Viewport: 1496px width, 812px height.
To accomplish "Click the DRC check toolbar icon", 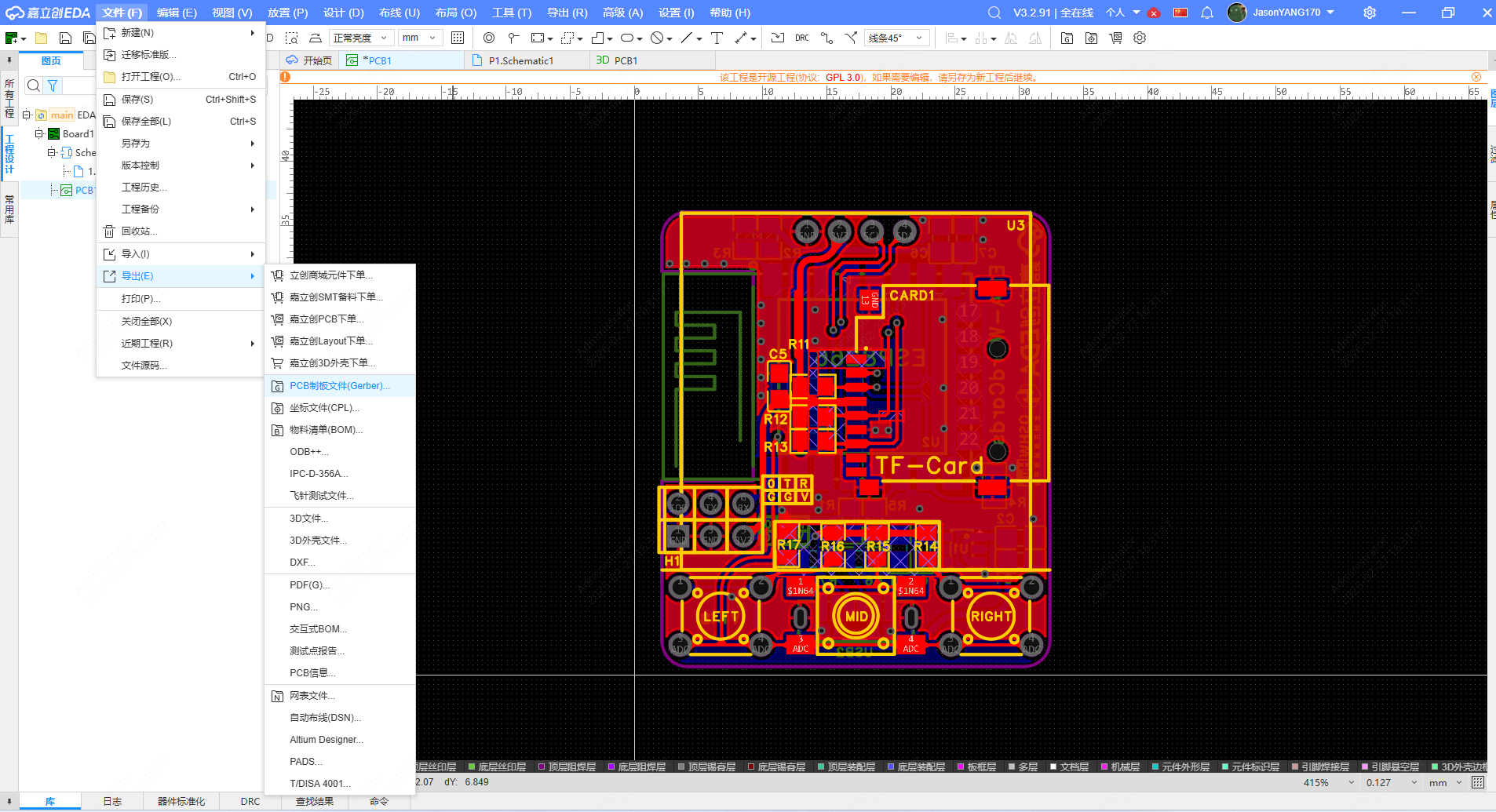I will click(801, 38).
